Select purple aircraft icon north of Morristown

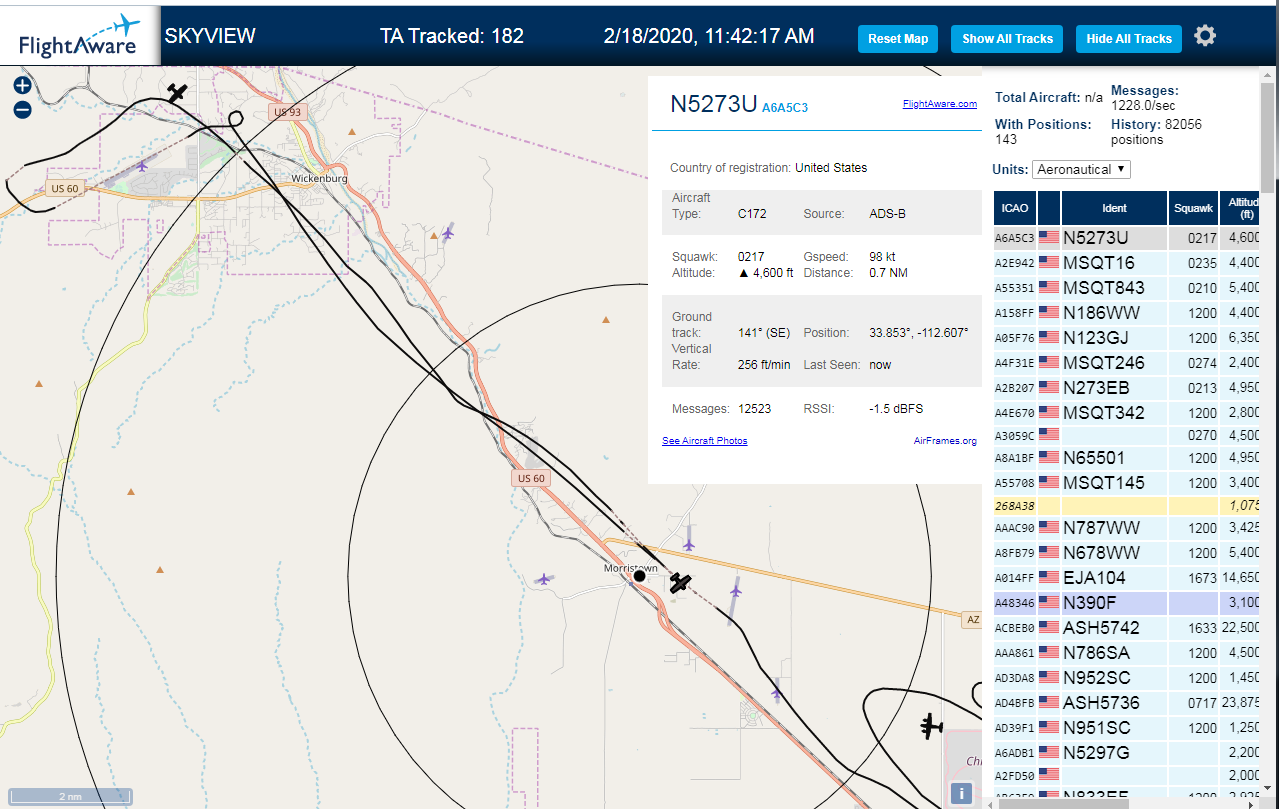689,544
